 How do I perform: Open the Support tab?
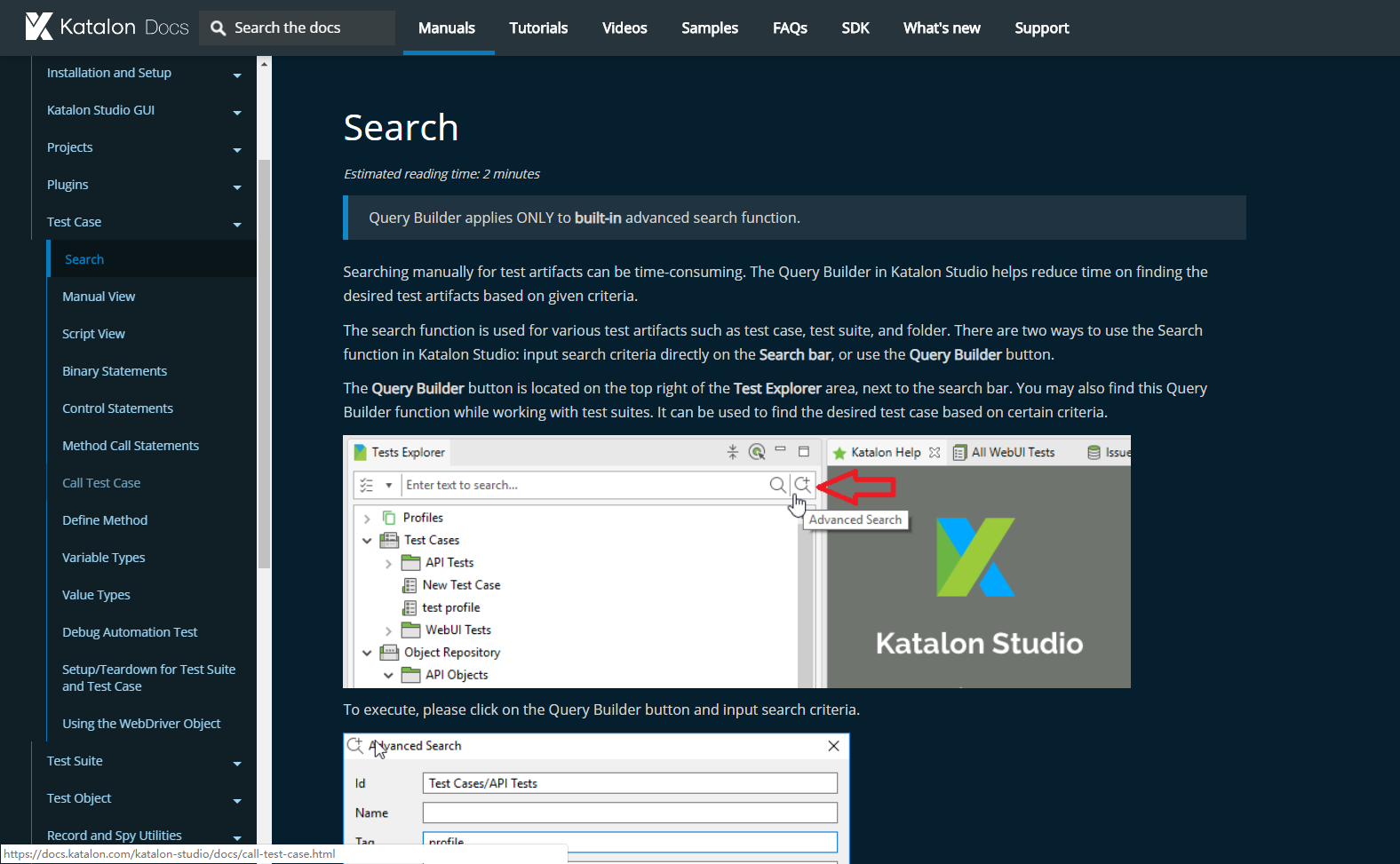point(1042,28)
